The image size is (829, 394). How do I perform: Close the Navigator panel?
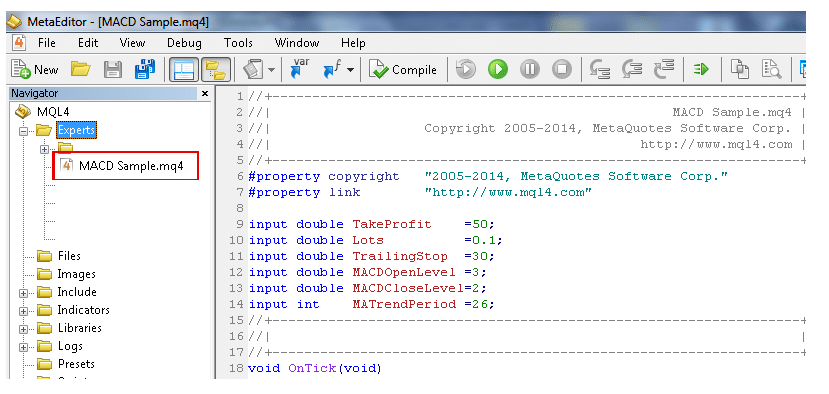(205, 94)
